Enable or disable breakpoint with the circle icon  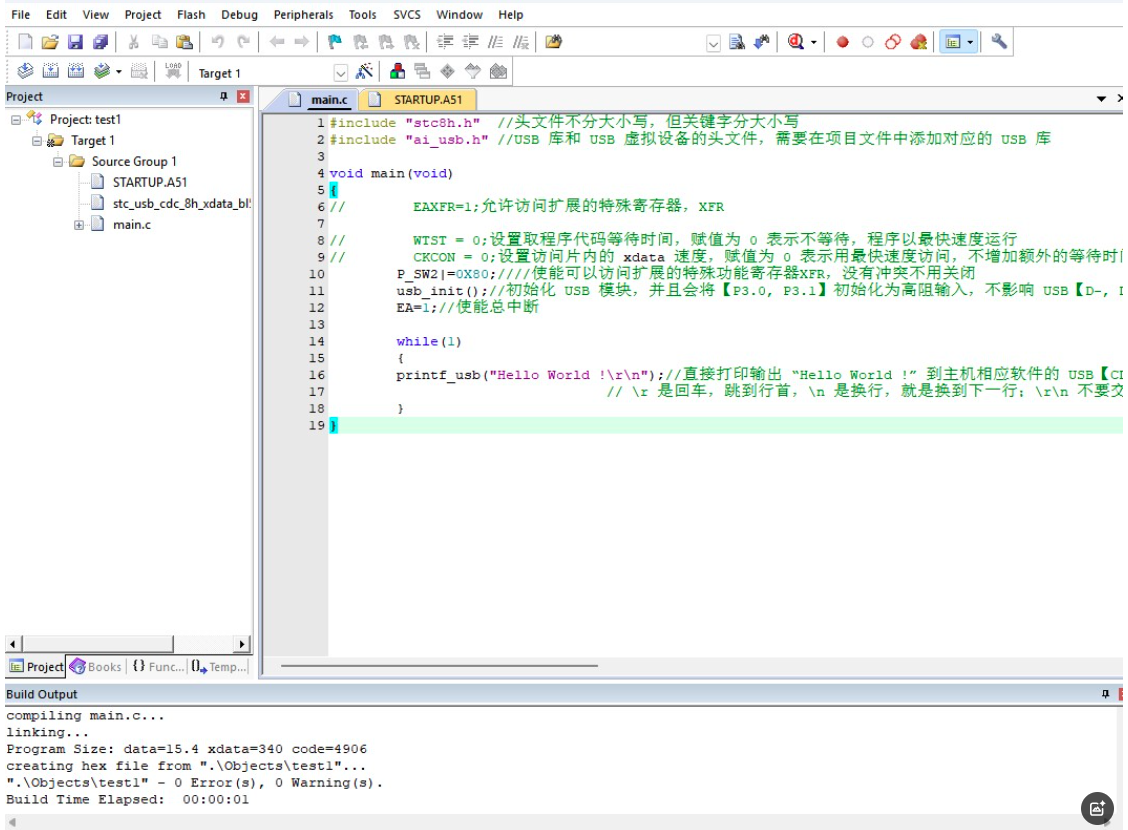coord(868,42)
